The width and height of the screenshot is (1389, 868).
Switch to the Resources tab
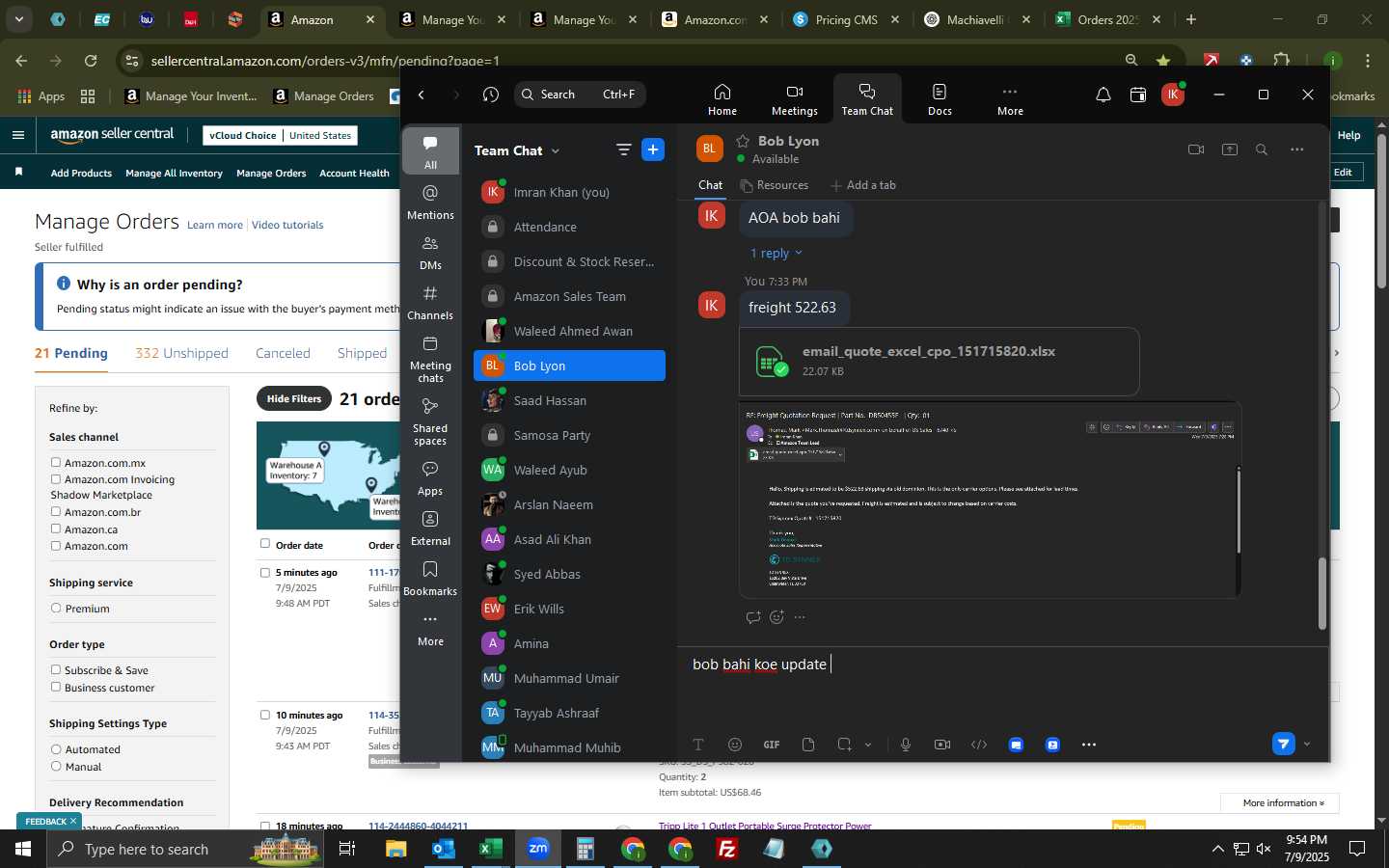(774, 185)
